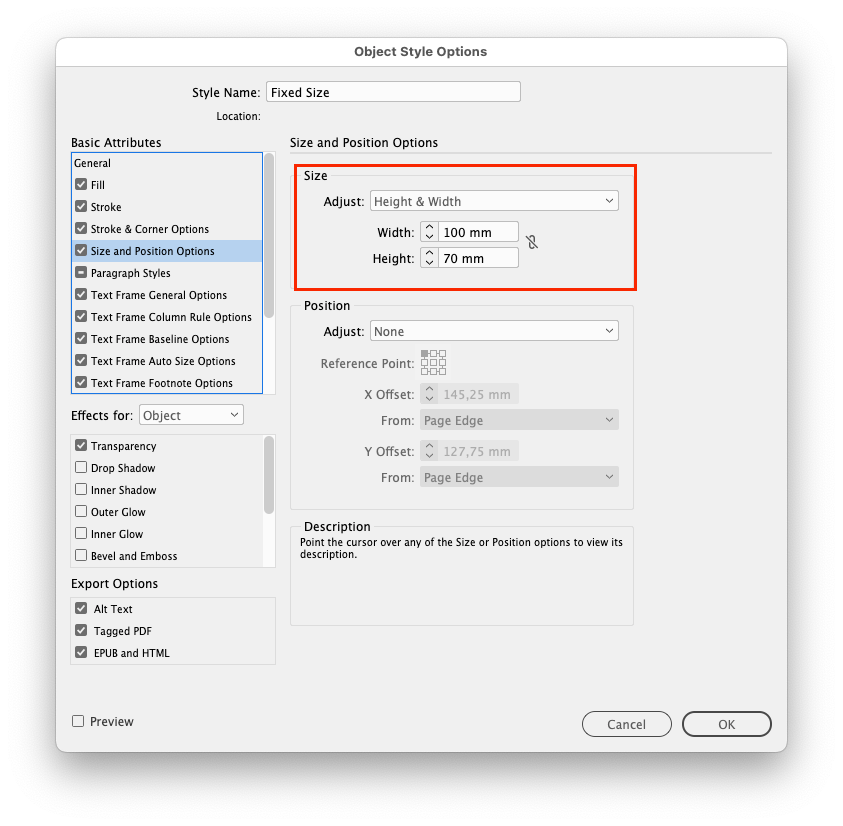Click the X Offset stepper arrows
Viewport: 843px width, 826px height.
429,394
